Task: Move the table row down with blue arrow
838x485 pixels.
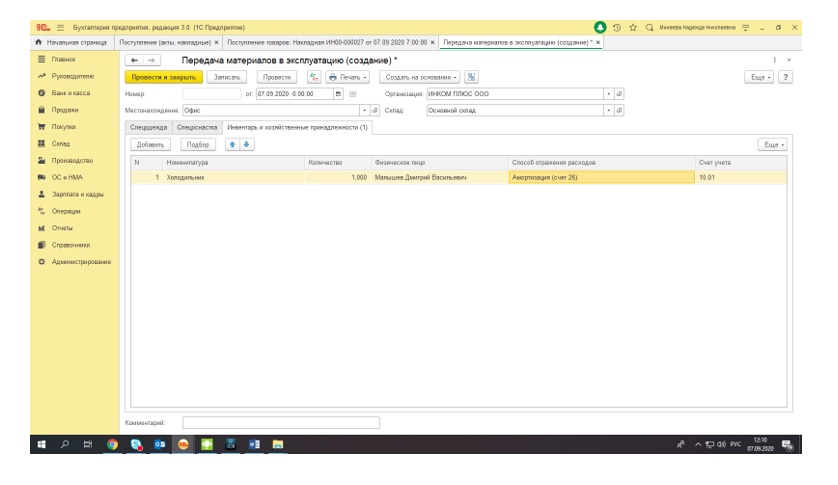Action: point(246,145)
